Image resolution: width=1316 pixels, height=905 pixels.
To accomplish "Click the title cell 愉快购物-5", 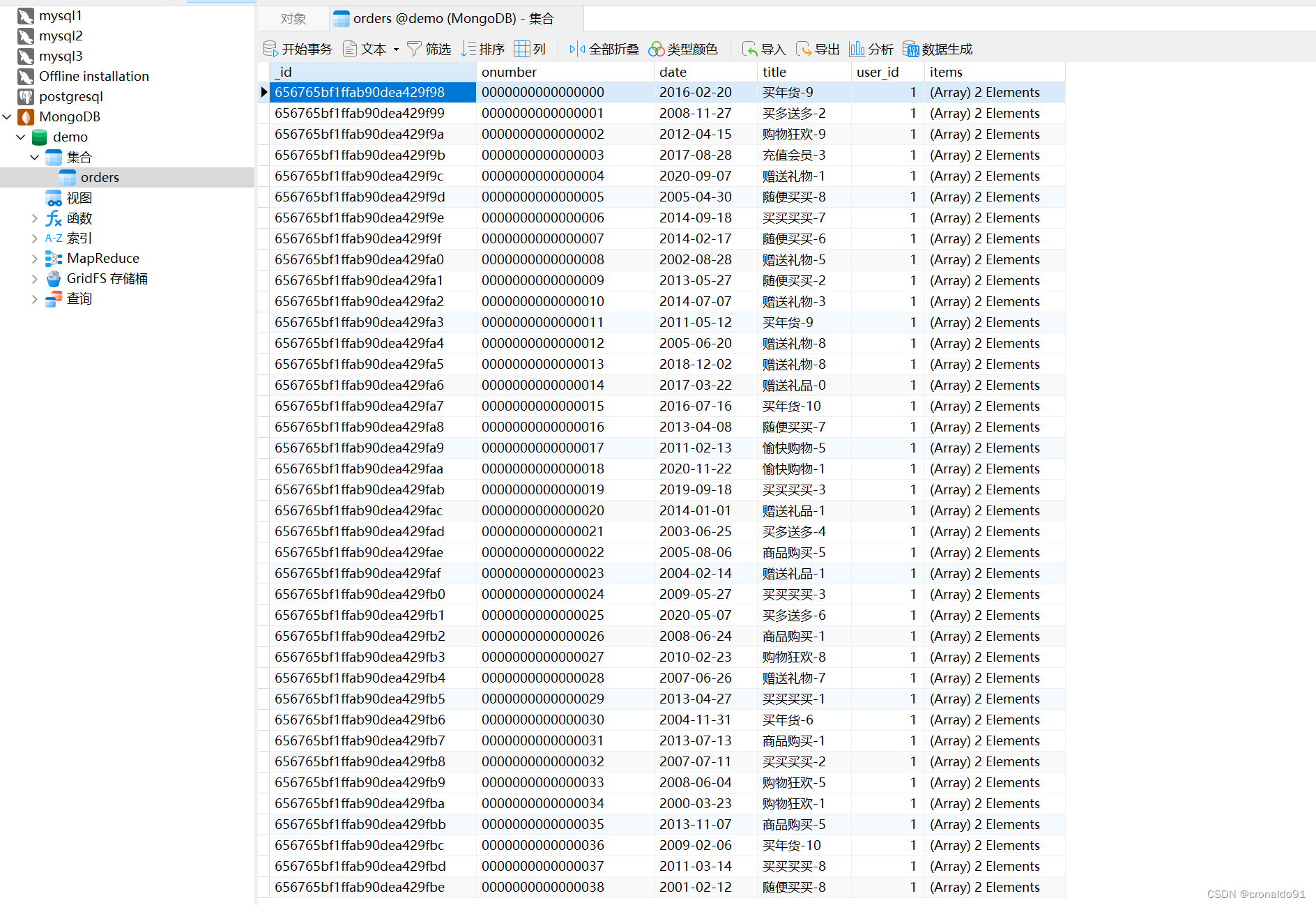I will [x=804, y=448].
